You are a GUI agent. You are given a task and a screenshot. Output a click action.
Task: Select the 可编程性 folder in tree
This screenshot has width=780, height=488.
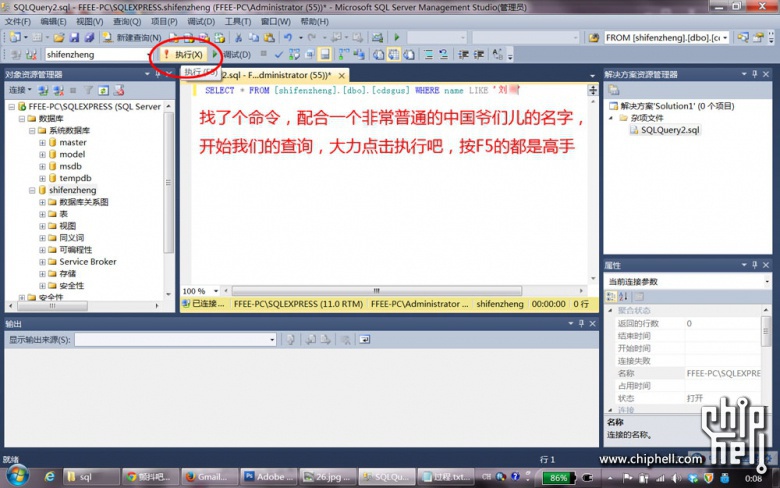76,250
